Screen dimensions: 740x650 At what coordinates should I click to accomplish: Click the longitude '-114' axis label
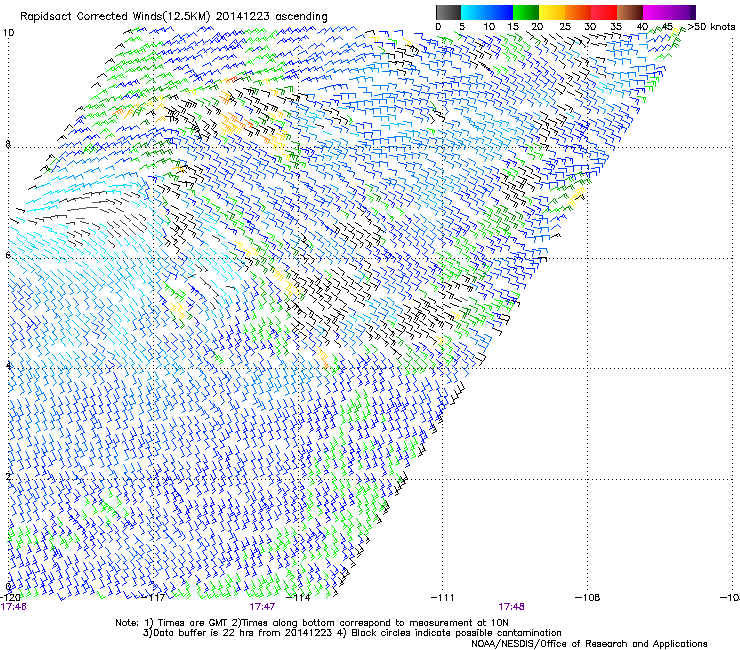coord(299,597)
